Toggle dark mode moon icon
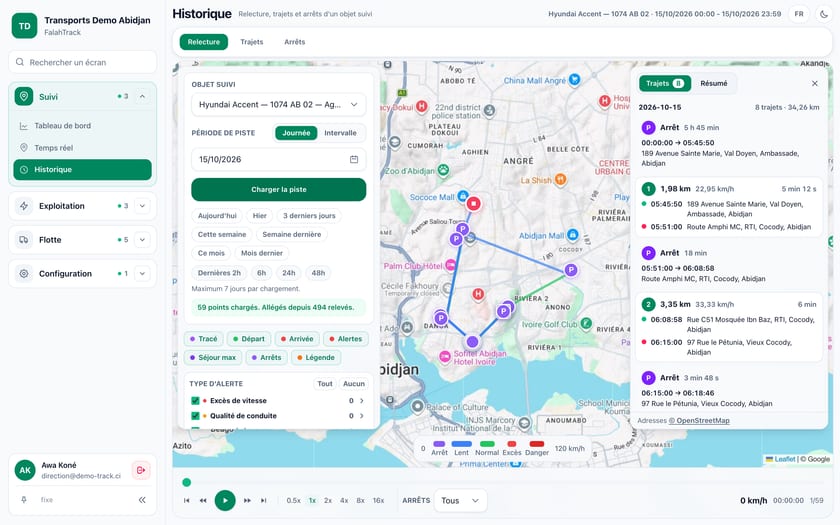Viewport: 840px width, 525px height. click(824, 14)
